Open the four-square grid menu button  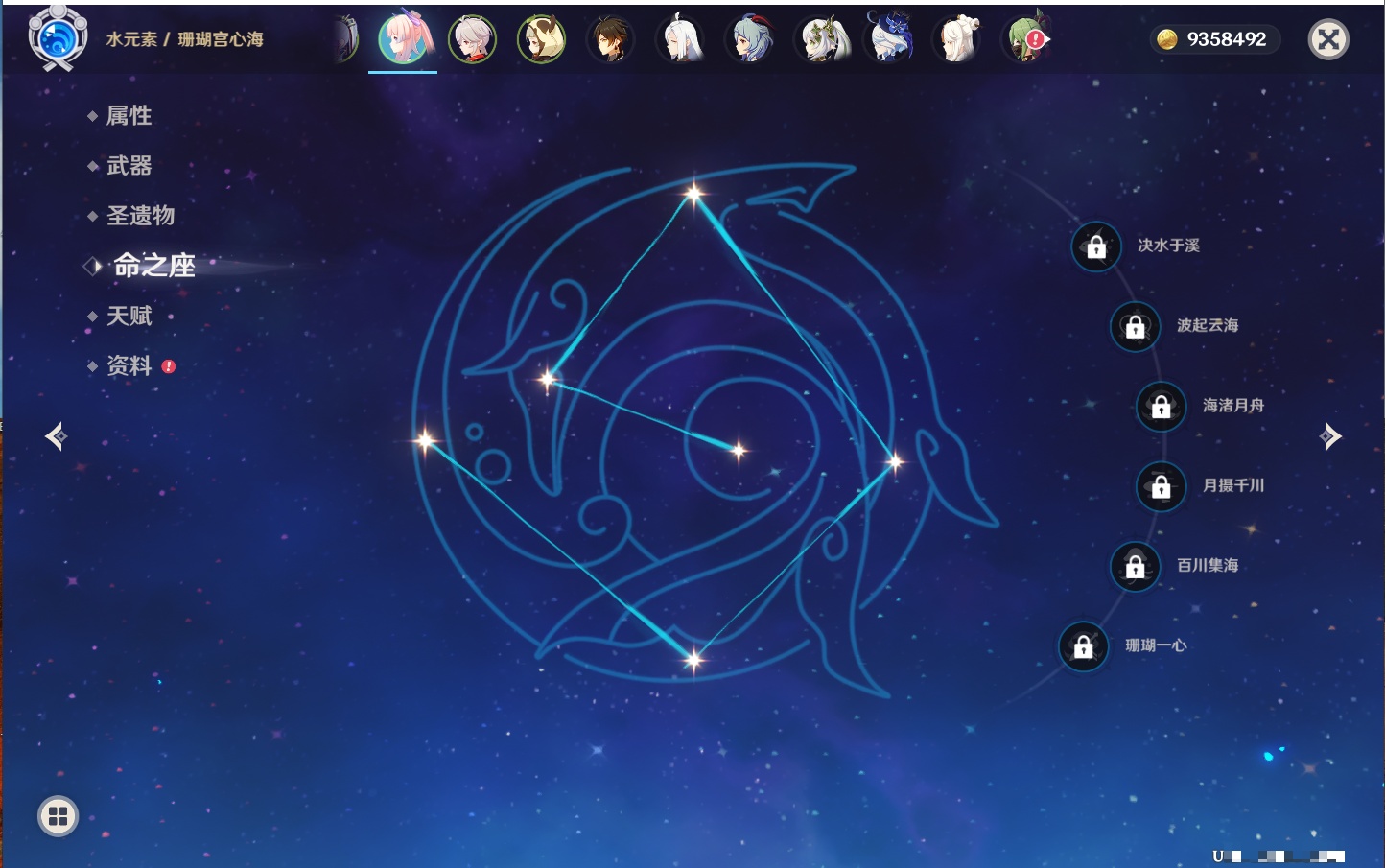(x=58, y=816)
